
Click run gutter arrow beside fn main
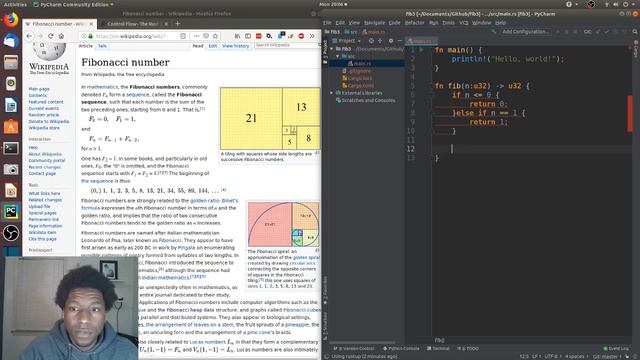click(421, 50)
